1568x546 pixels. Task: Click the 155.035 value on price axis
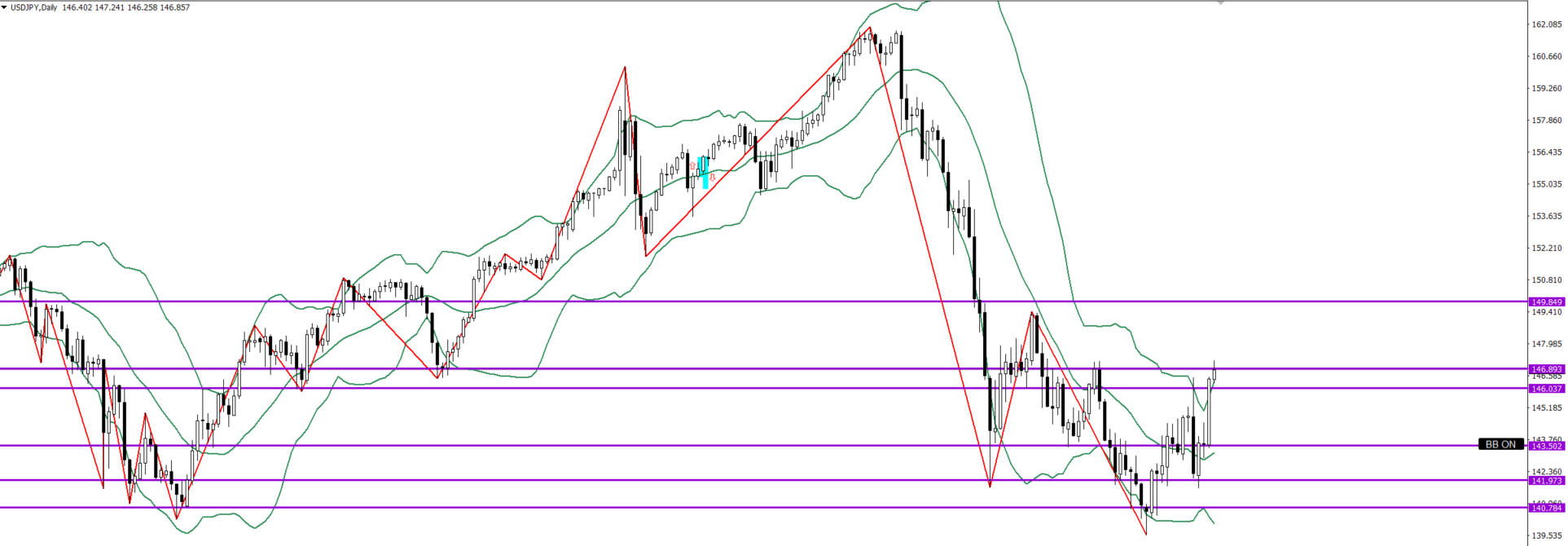[x=1547, y=184]
